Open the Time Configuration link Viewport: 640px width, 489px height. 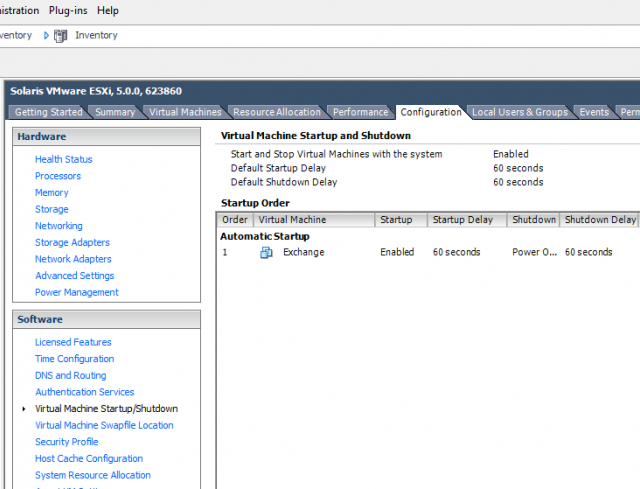point(75,359)
